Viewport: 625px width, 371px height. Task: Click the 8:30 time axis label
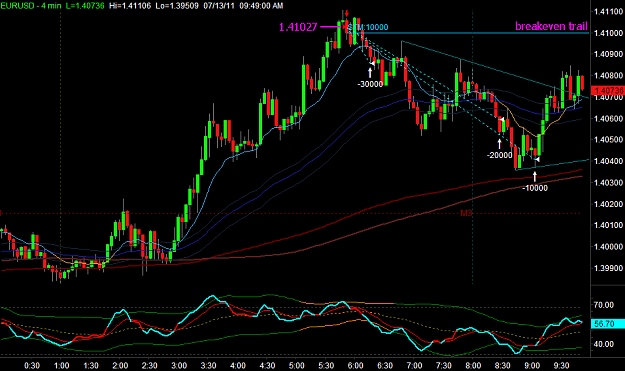point(503,365)
